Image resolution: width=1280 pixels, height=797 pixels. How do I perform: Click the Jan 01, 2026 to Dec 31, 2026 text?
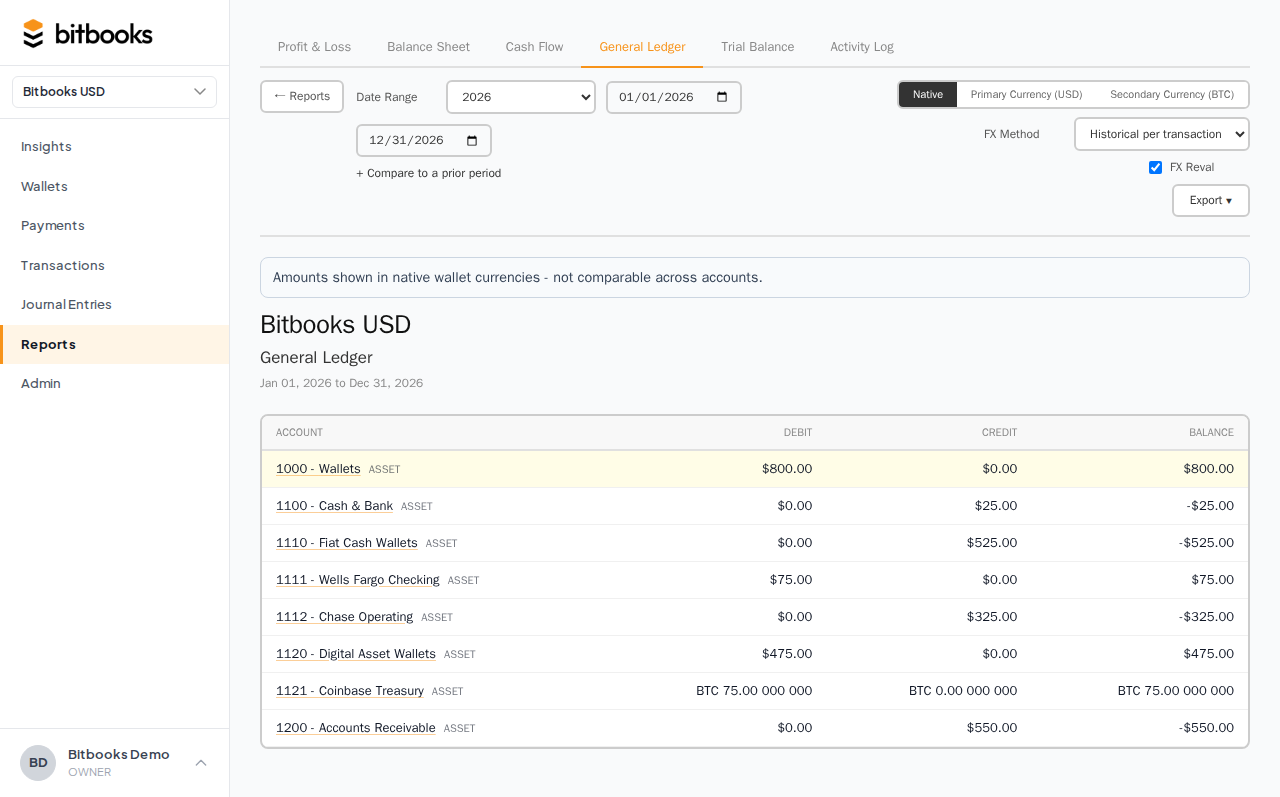341,383
